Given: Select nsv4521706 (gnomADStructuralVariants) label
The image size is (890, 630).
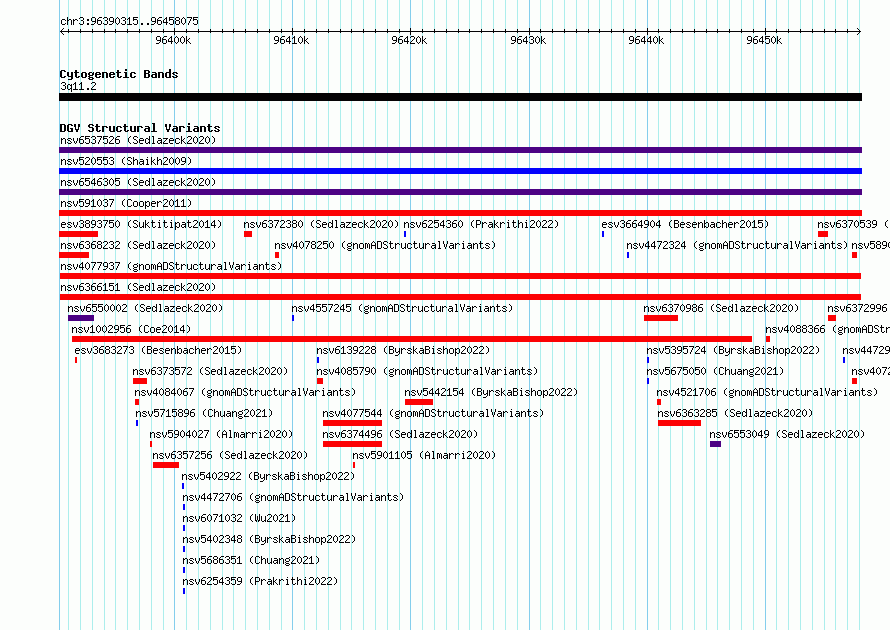Looking at the screenshot, I should pyautogui.click(x=767, y=392).
